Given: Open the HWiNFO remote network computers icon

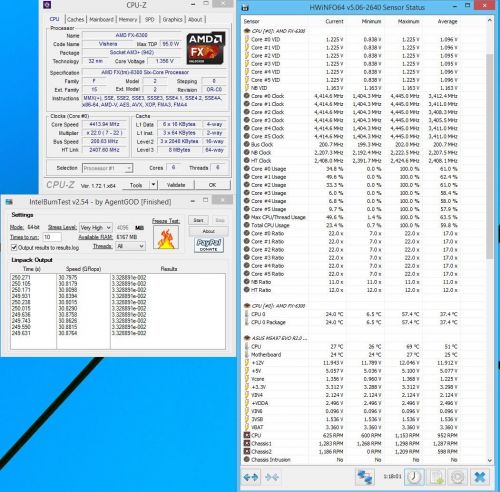Looking at the screenshot, I should (365, 477).
